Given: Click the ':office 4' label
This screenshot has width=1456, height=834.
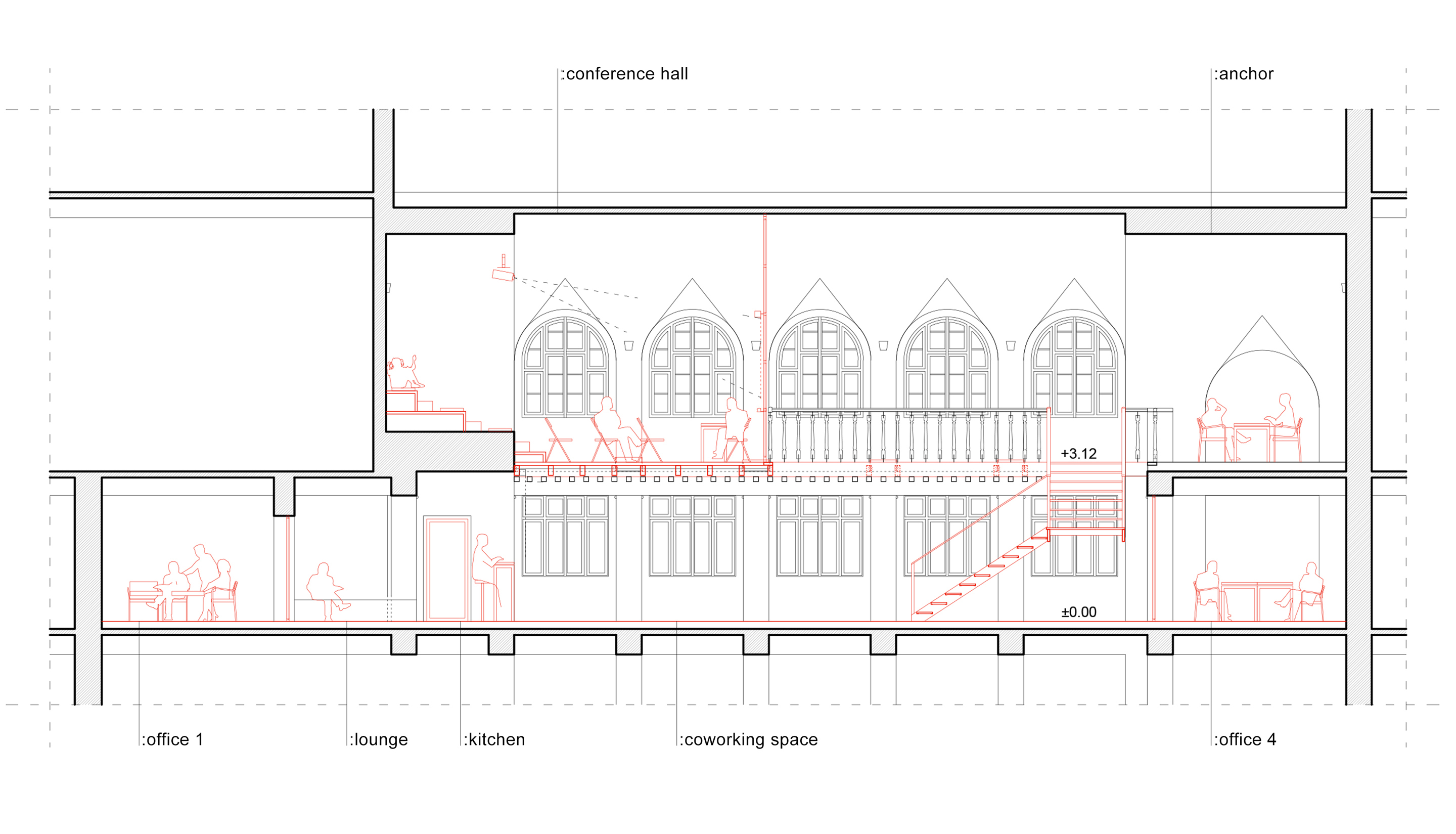Looking at the screenshot, I should (x=1245, y=739).
